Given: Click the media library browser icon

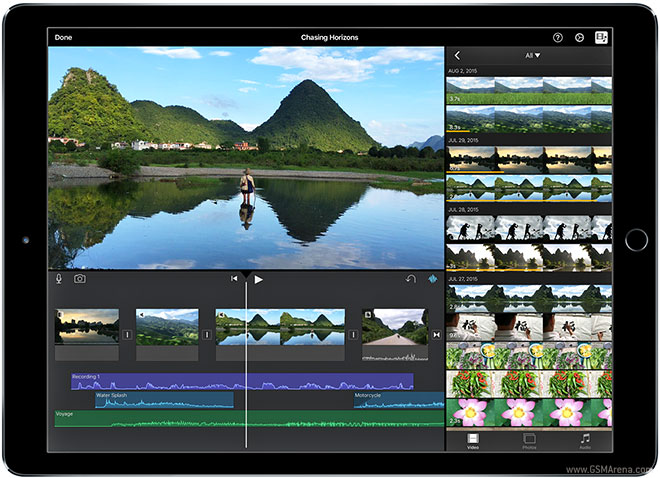Looking at the screenshot, I should coord(602,37).
